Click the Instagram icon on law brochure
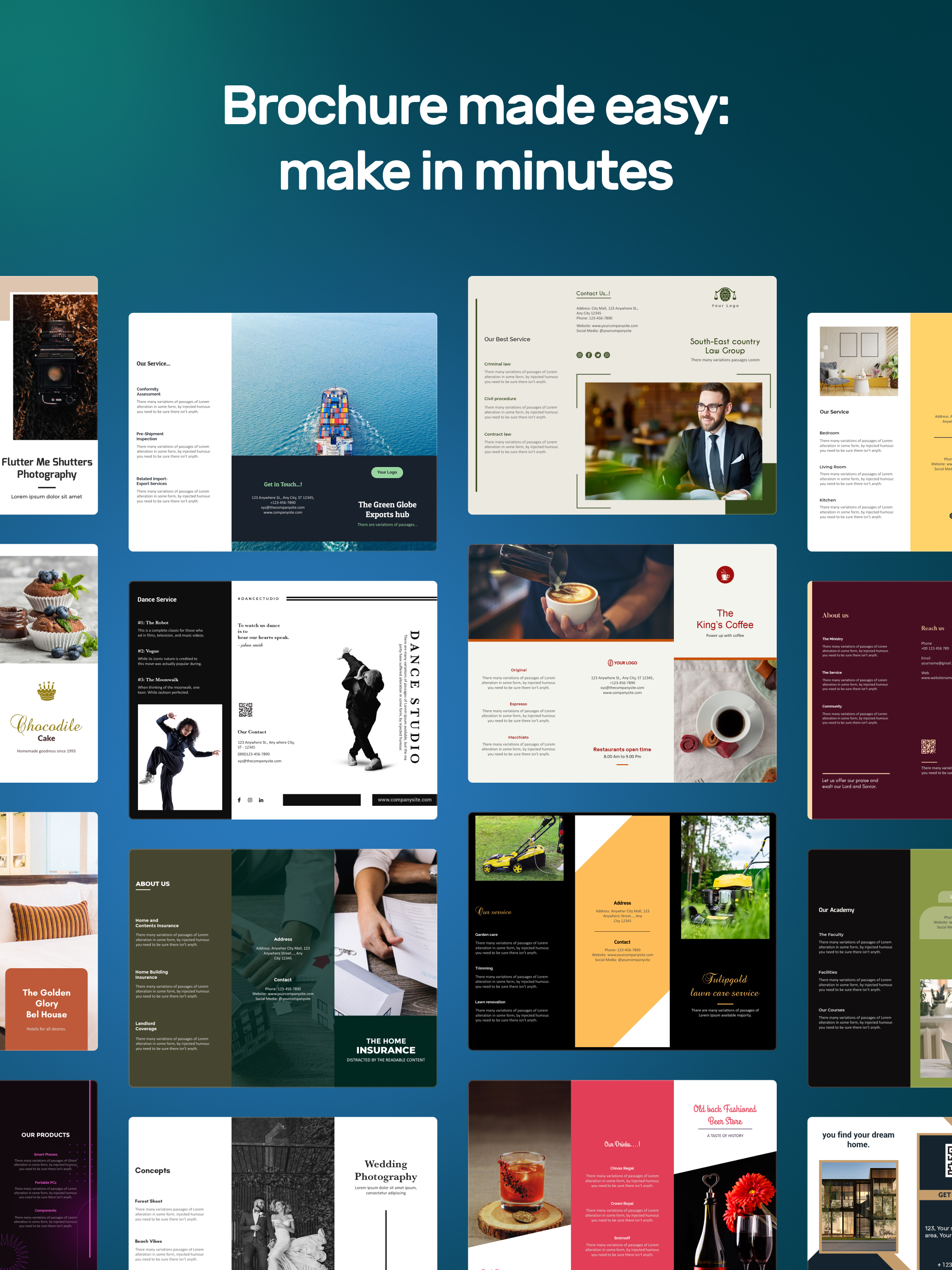This screenshot has height=1270, width=952. [x=580, y=355]
